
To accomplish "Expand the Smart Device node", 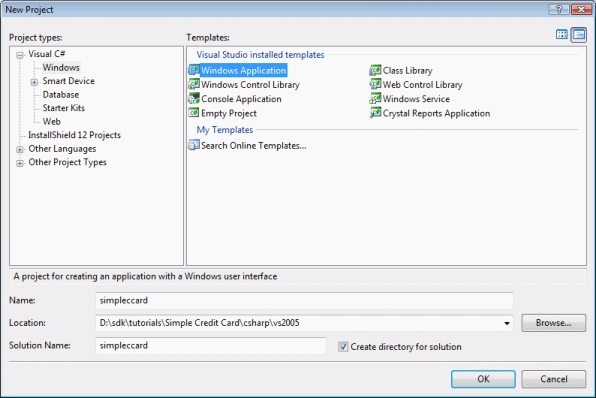I will point(34,82).
